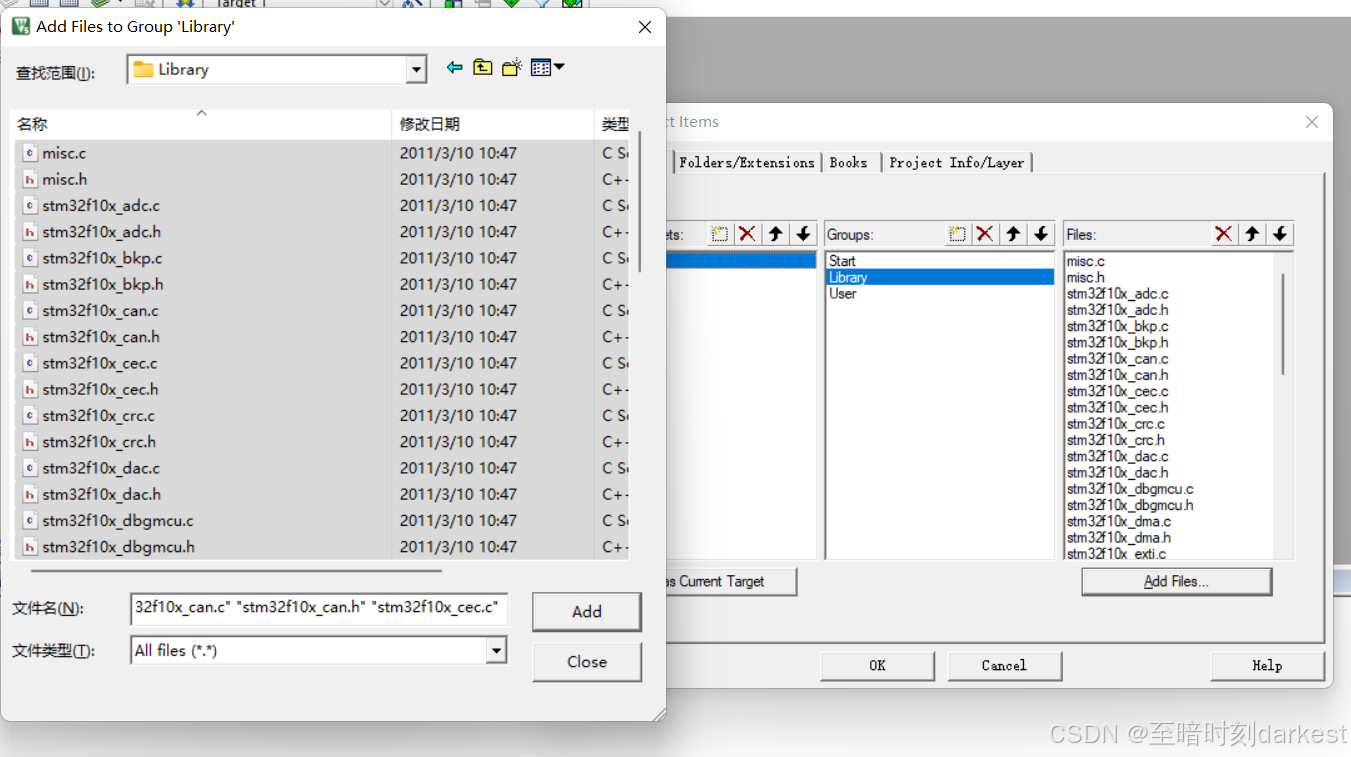Close Manage Project Items window
The image size is (1351, 757).
1312,122
